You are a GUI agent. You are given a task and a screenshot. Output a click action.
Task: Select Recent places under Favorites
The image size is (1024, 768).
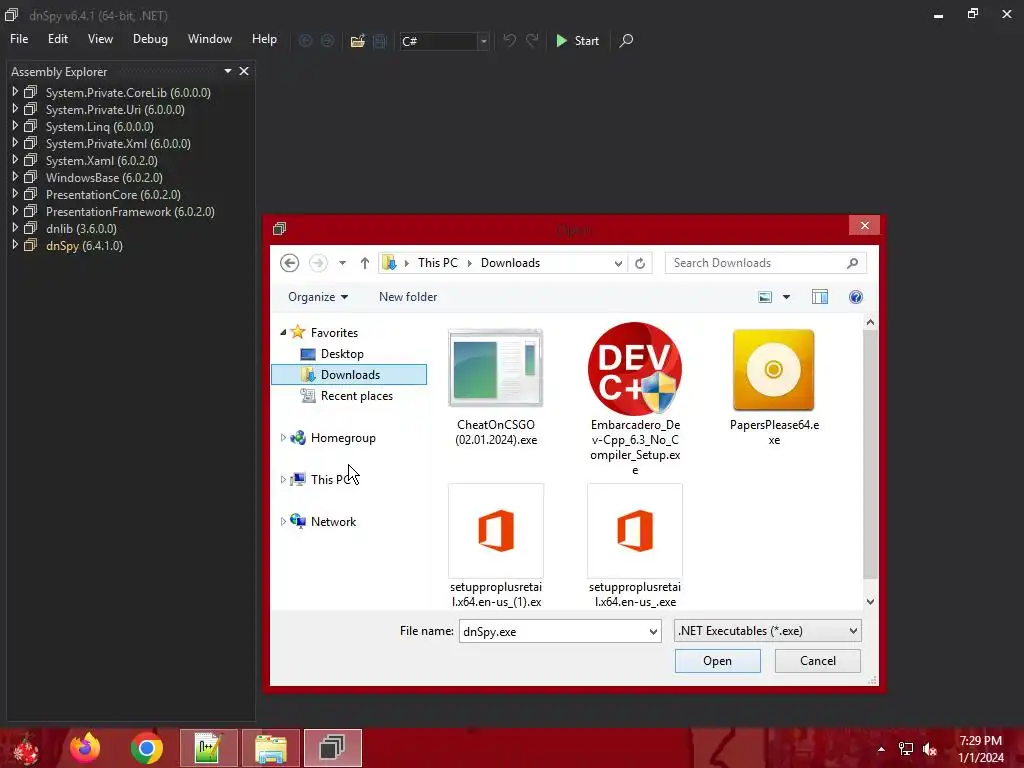[356, 396]
